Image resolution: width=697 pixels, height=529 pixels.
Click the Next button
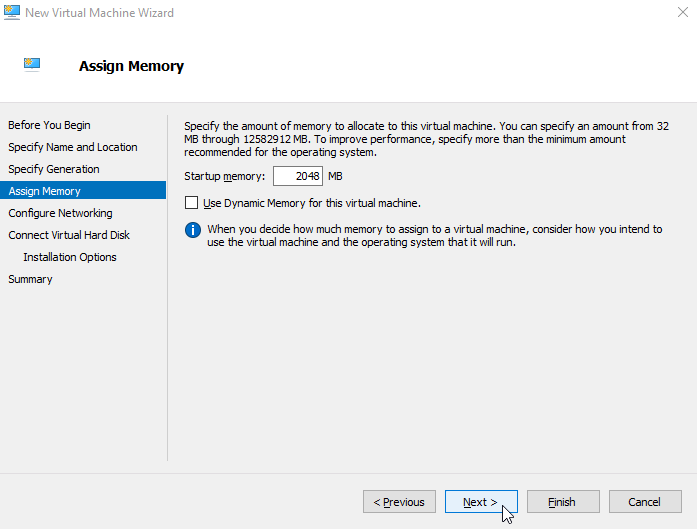481,501
